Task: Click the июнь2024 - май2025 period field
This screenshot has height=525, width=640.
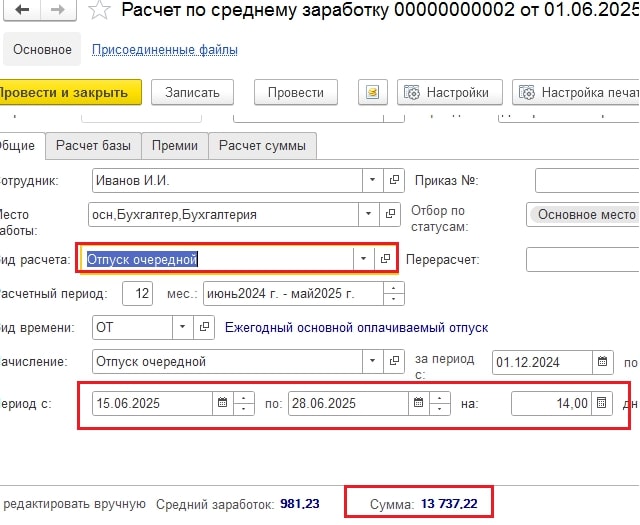Action: tap(293, 294)
